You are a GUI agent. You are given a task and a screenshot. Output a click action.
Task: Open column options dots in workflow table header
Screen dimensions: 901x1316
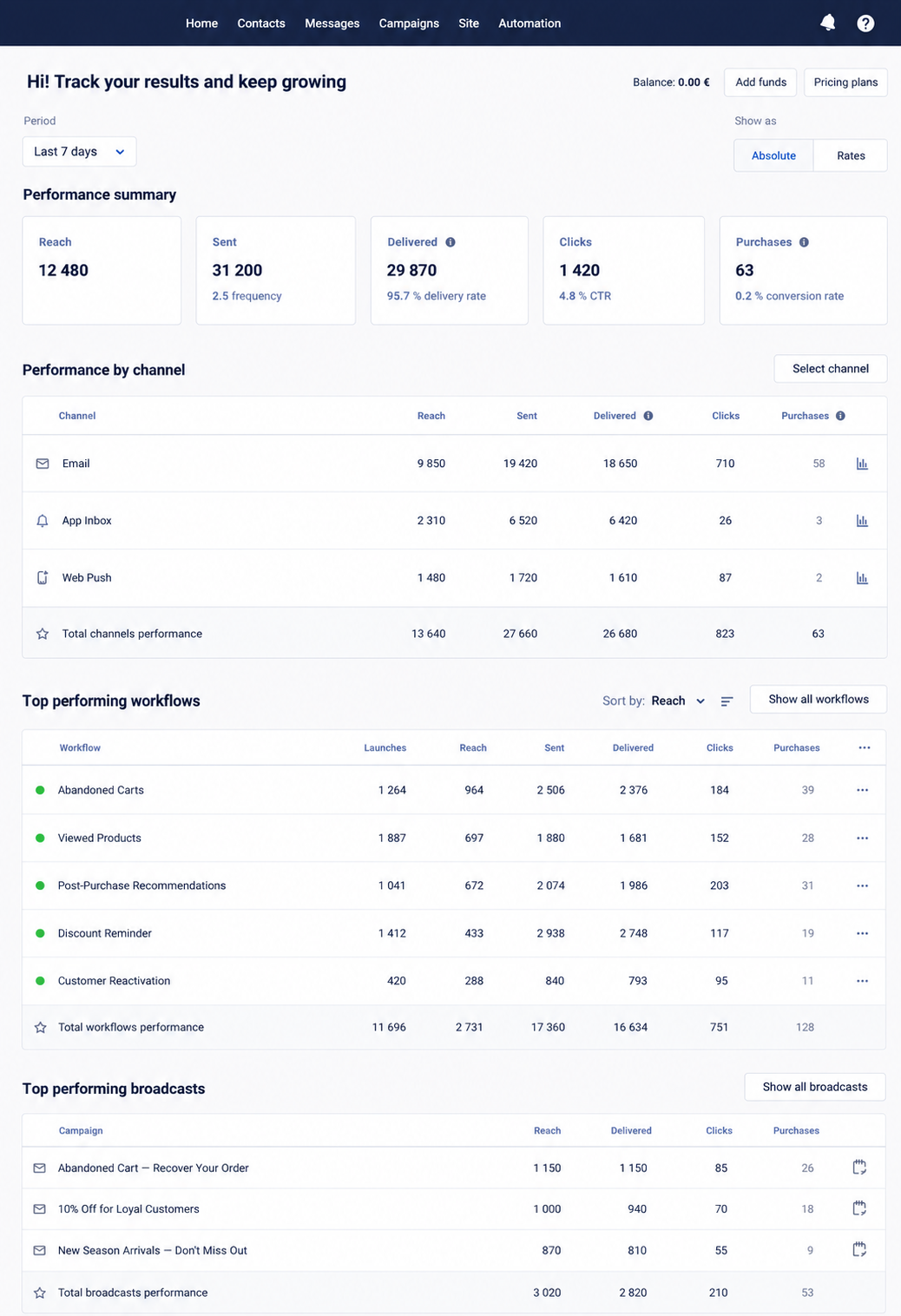point(865,747)
